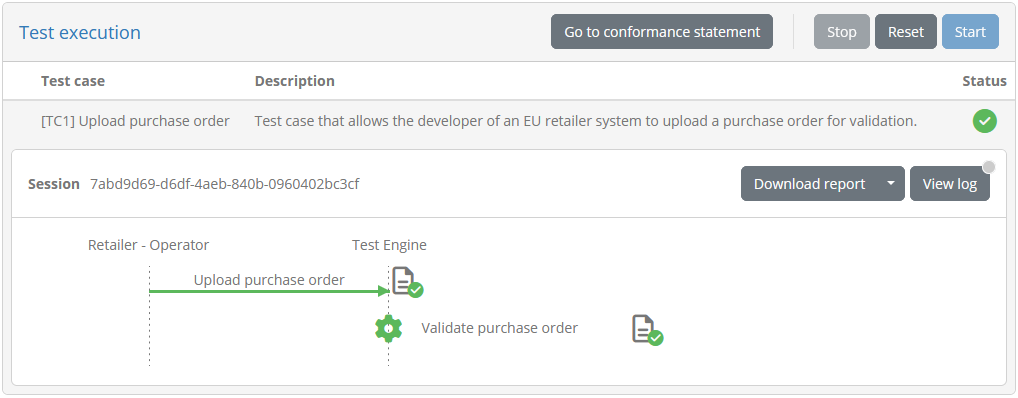Click the Validate purchase order step label
Viewport: 1018px width, 398px height.
499,329
